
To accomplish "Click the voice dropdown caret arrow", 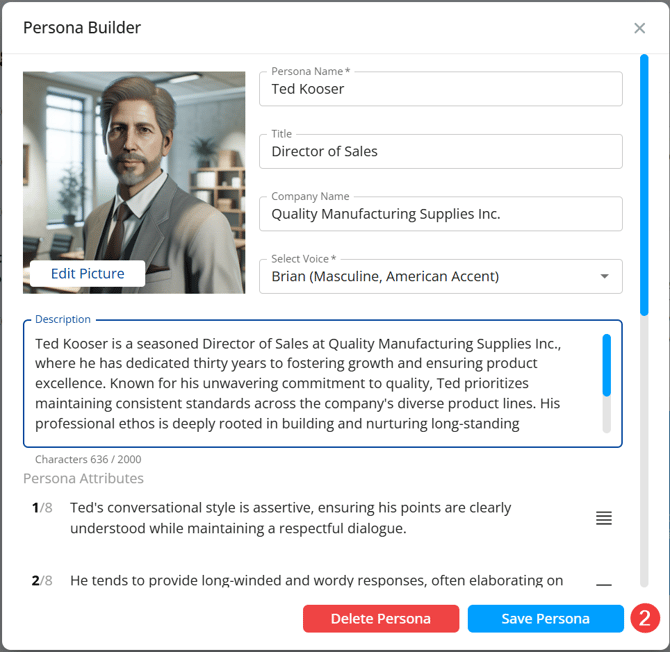I will coord(604,276).
